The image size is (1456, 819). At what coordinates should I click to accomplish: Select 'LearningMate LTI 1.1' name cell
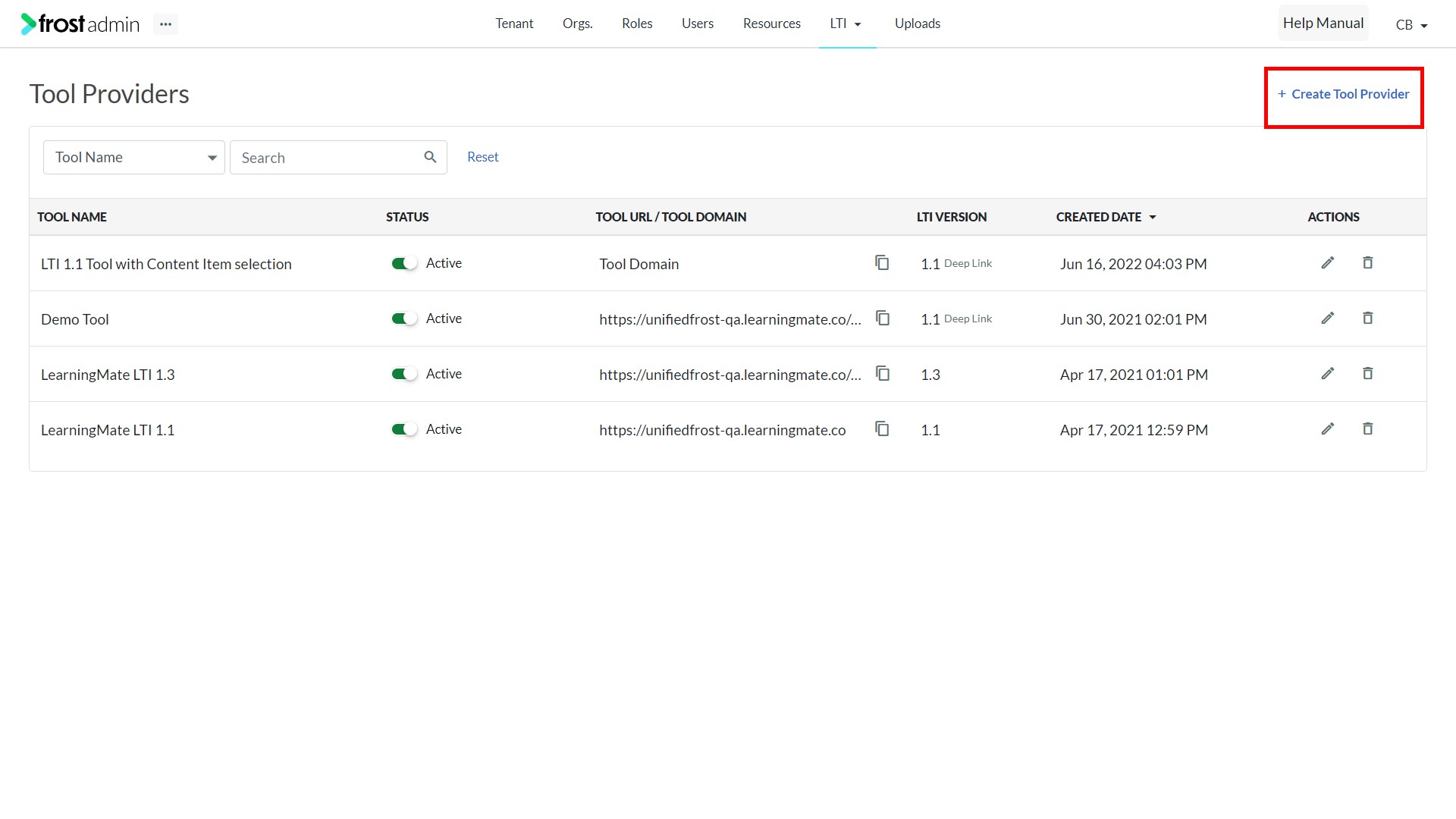point(108,430)
